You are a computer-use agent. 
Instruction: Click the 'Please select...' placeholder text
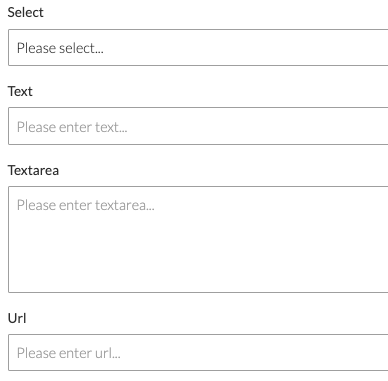(x=60, y=48)
